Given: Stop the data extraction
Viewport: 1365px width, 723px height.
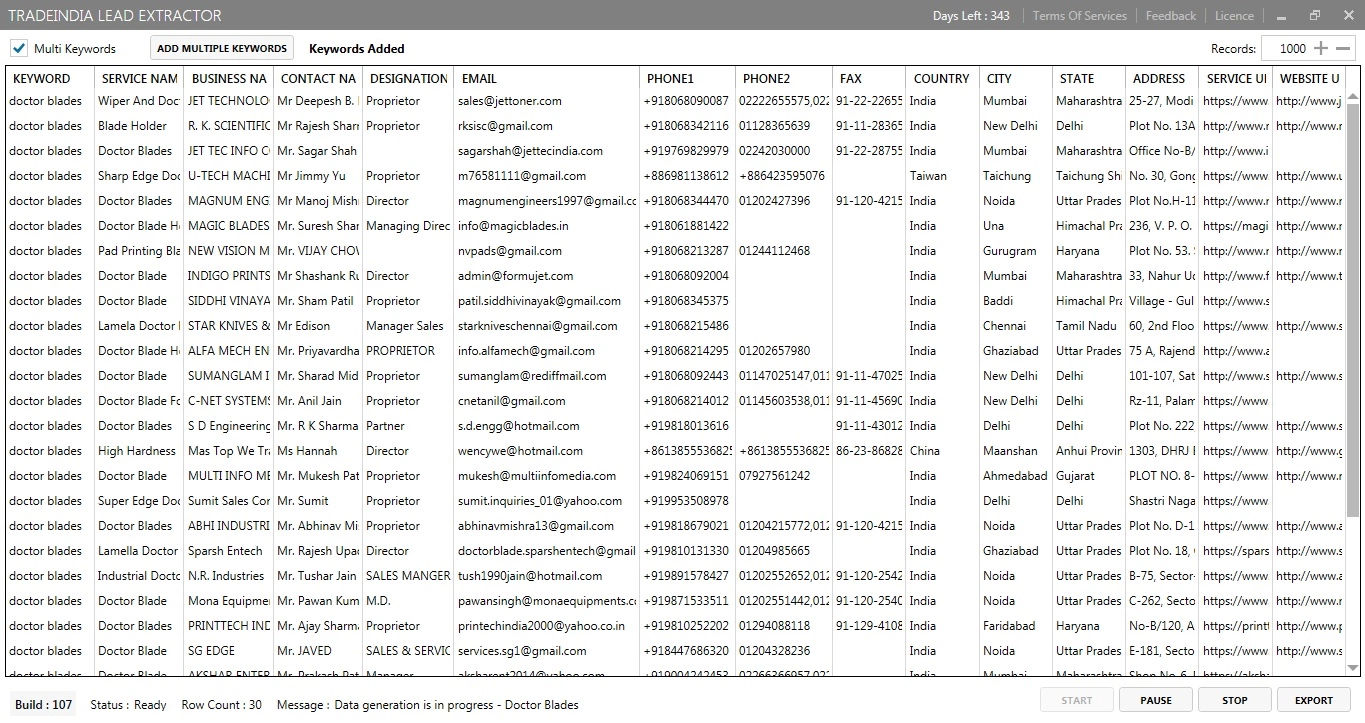Looking at the screenshot, I should pyautogui.click(x=1234, y=700).
